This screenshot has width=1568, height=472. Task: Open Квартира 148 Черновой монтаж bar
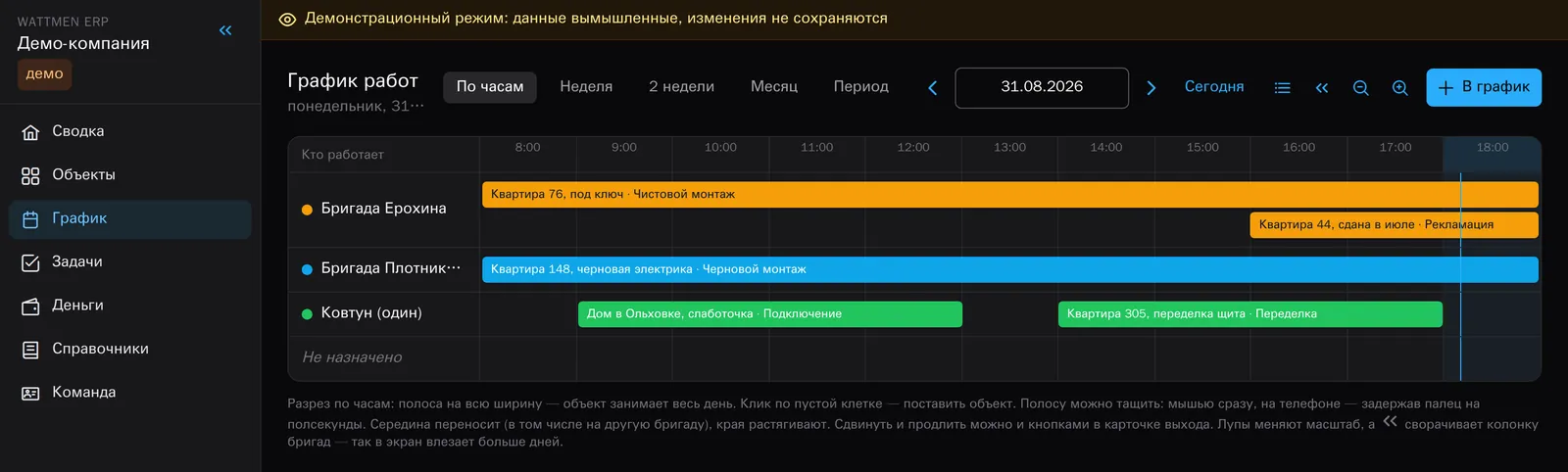click(1009, 269)
